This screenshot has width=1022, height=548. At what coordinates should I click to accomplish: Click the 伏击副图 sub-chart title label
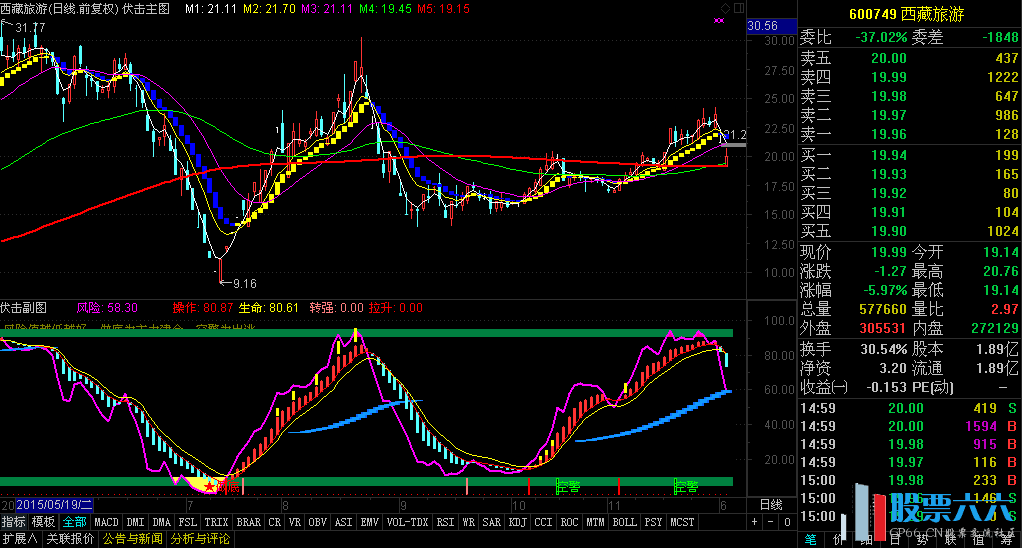[x=23, y=308]
